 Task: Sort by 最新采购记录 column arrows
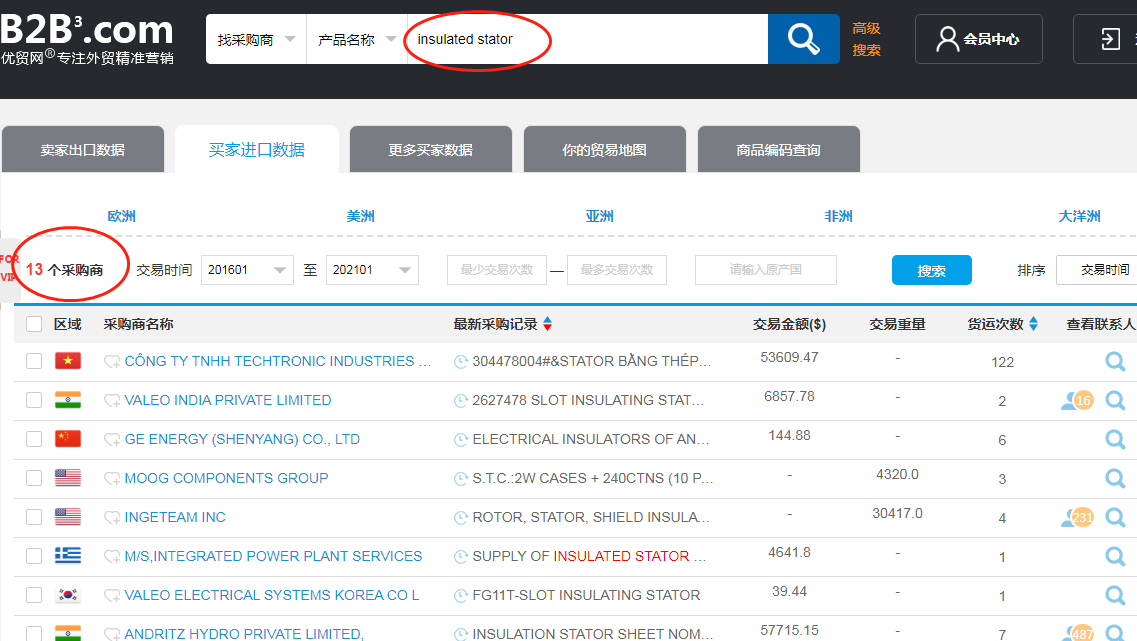[x=547, y=324]
